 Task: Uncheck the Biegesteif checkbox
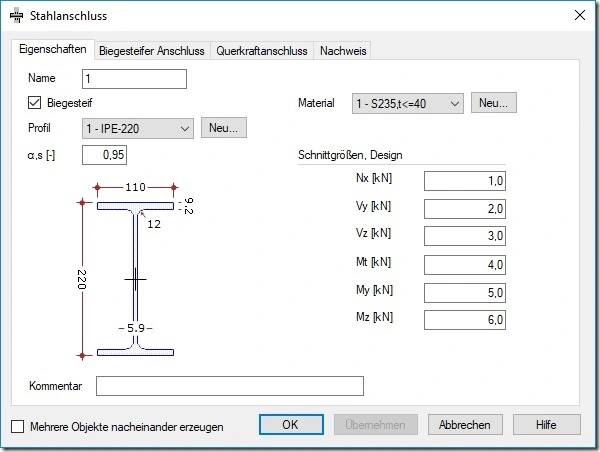(34, 103)
